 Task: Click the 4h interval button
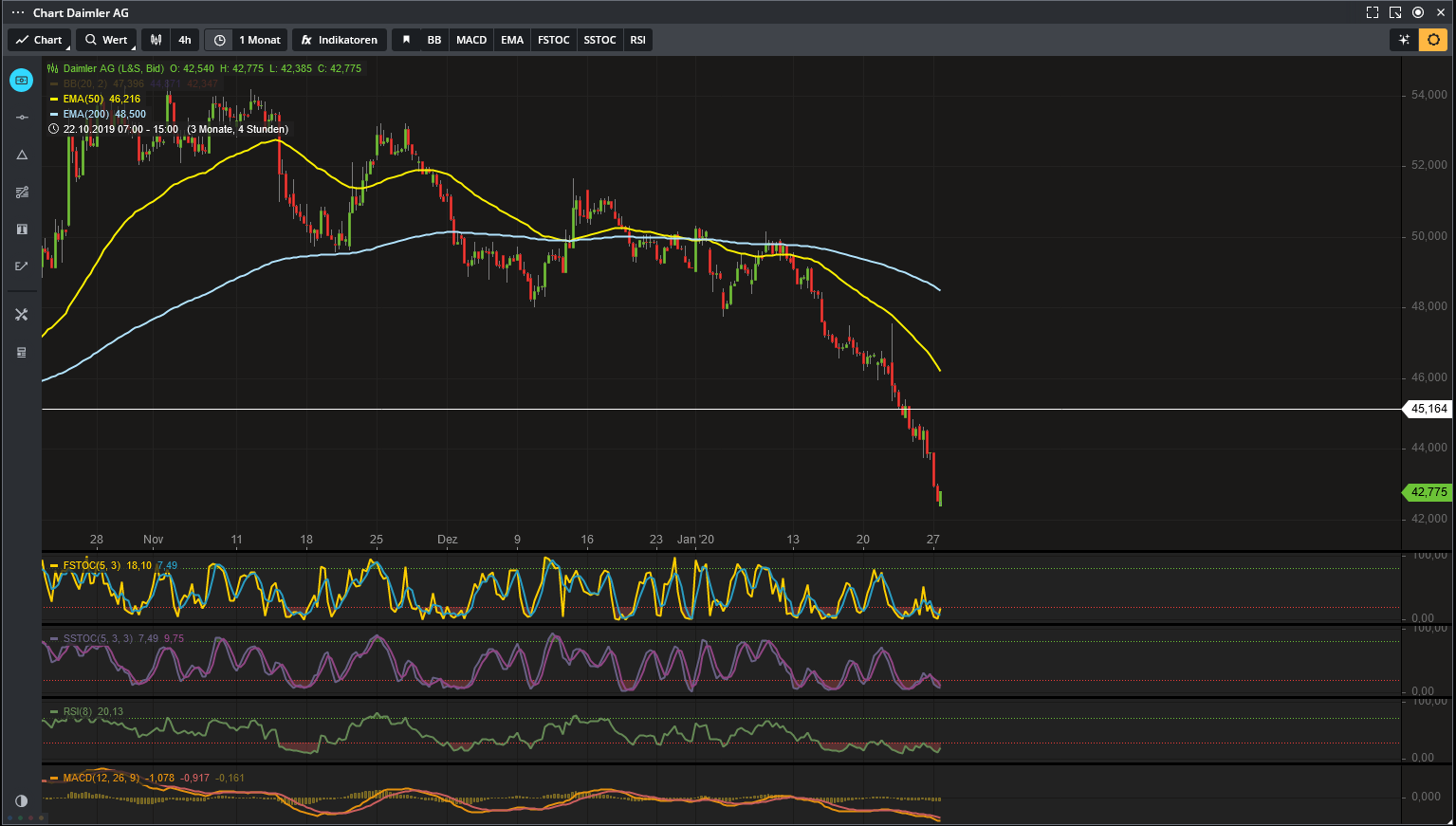pyautogui.click(x=185, y=40)
